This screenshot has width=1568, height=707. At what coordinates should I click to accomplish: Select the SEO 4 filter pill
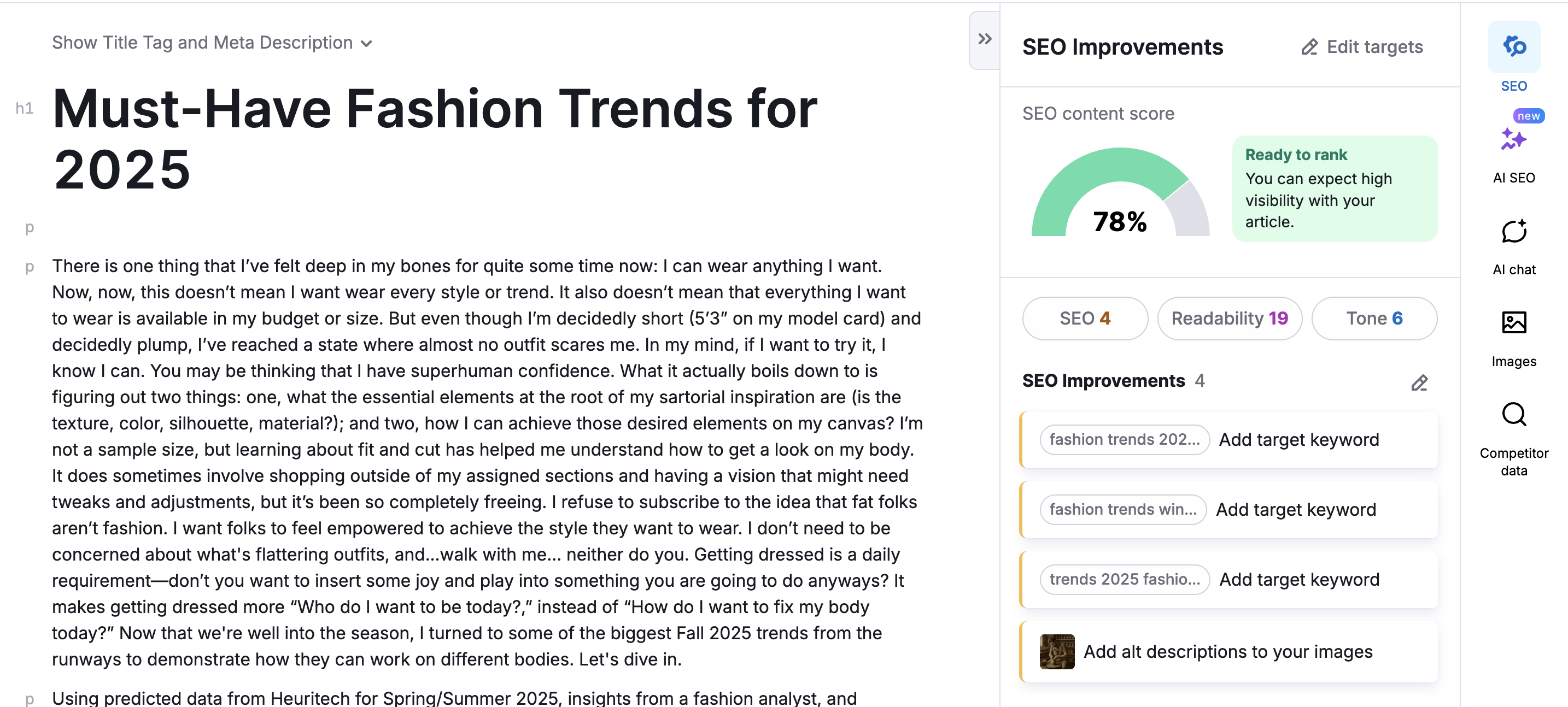point(1085,318)
